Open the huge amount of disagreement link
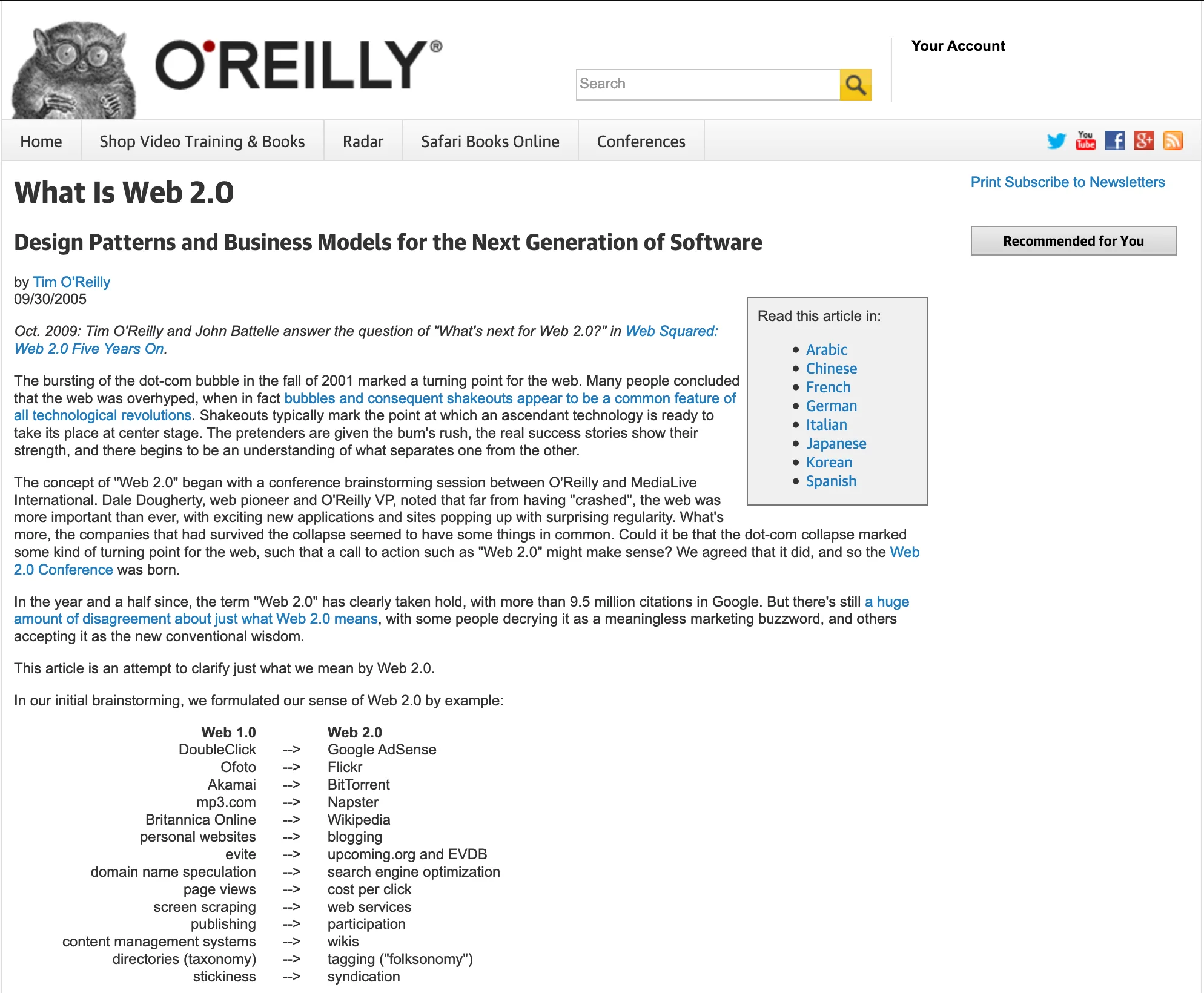 pyautogui.click(x=196, y=619)
